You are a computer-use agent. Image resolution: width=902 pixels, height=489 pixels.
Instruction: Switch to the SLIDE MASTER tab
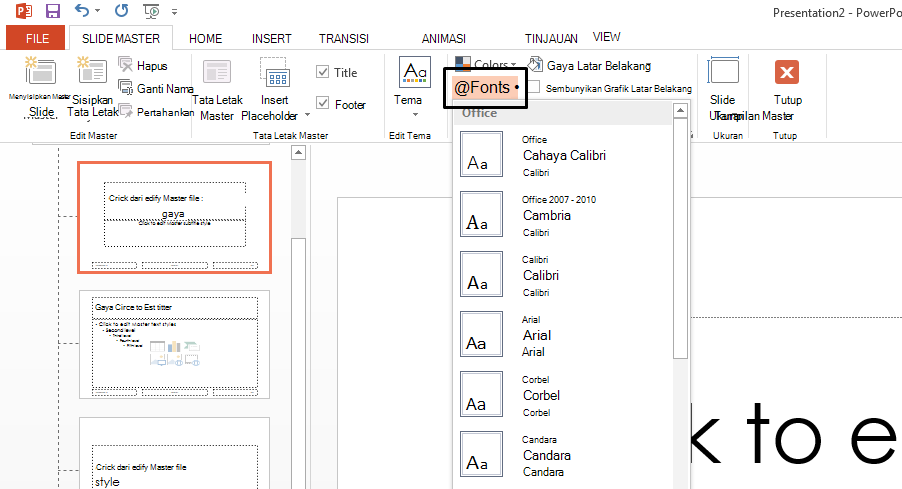pos(121,39)
